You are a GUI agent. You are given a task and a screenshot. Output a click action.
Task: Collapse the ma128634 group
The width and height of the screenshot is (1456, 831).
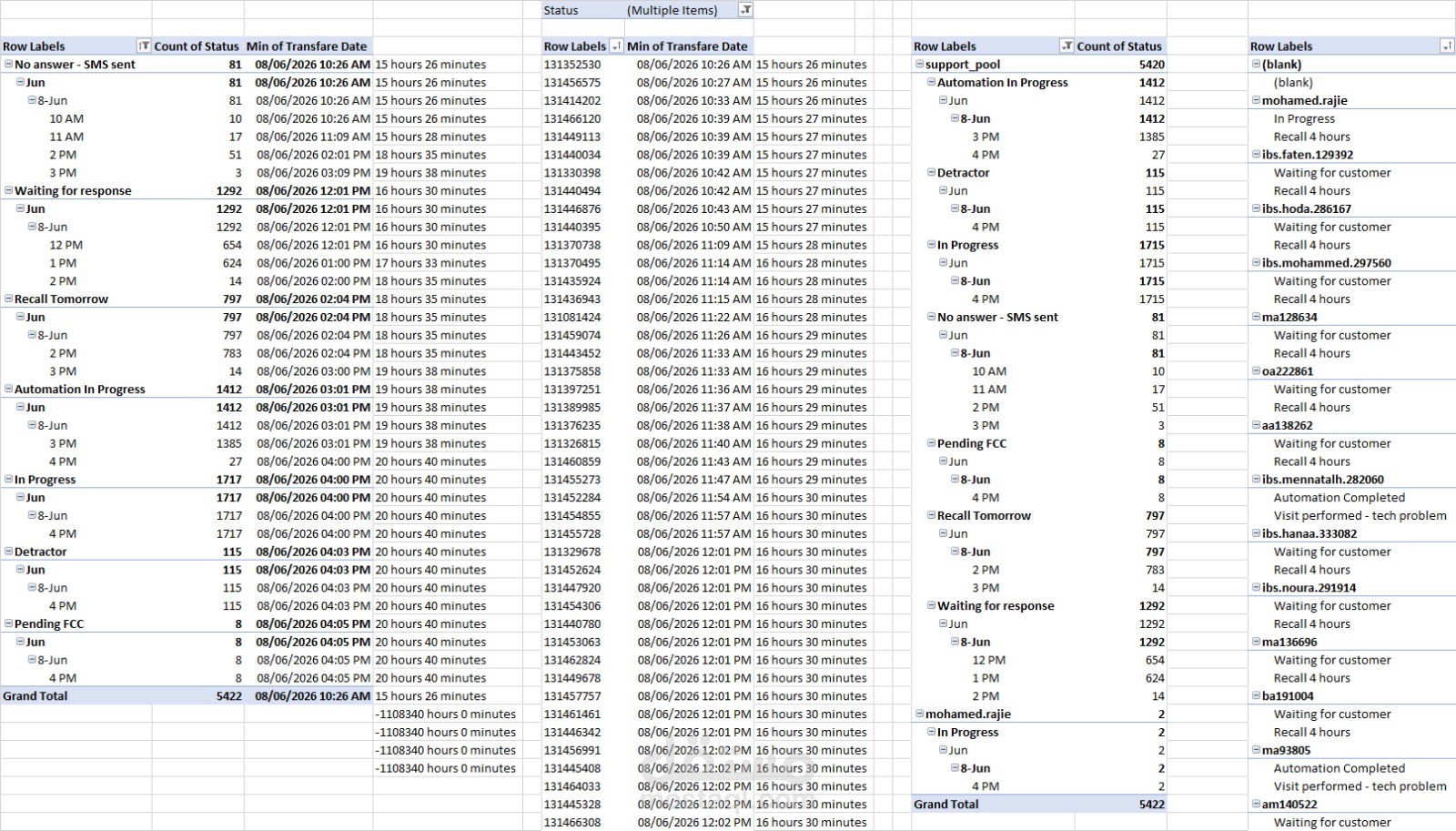point(1256,317)
